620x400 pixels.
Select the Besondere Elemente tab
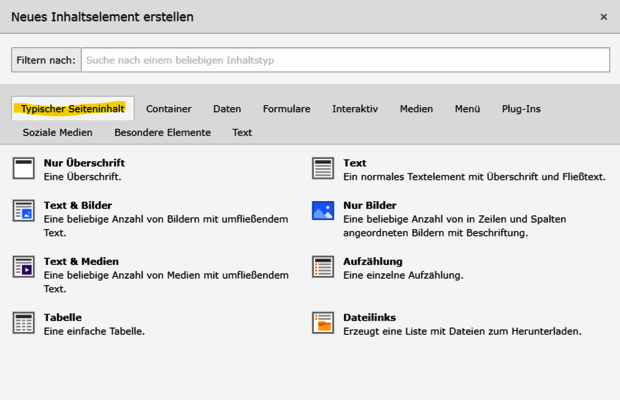[162, 132]
